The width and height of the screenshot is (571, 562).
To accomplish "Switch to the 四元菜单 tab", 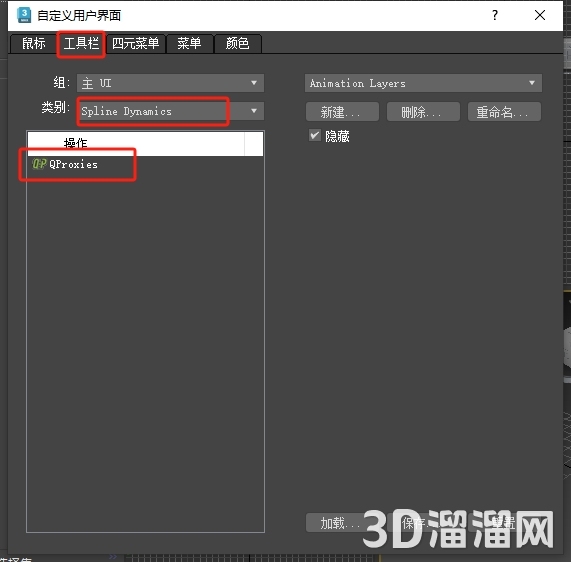I will click(x=135, y=44).
